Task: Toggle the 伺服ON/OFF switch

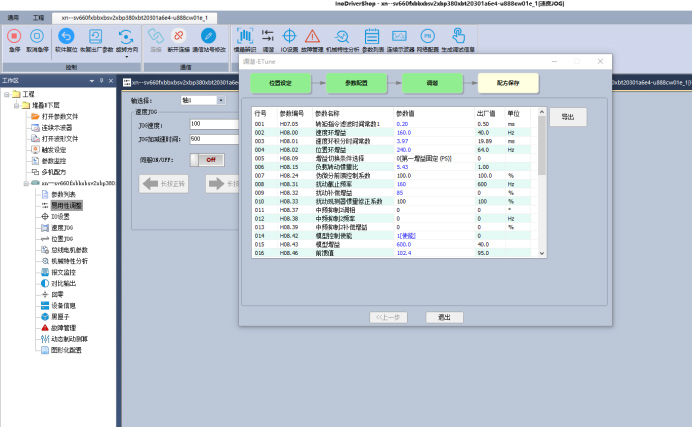Action: (210, 159)
